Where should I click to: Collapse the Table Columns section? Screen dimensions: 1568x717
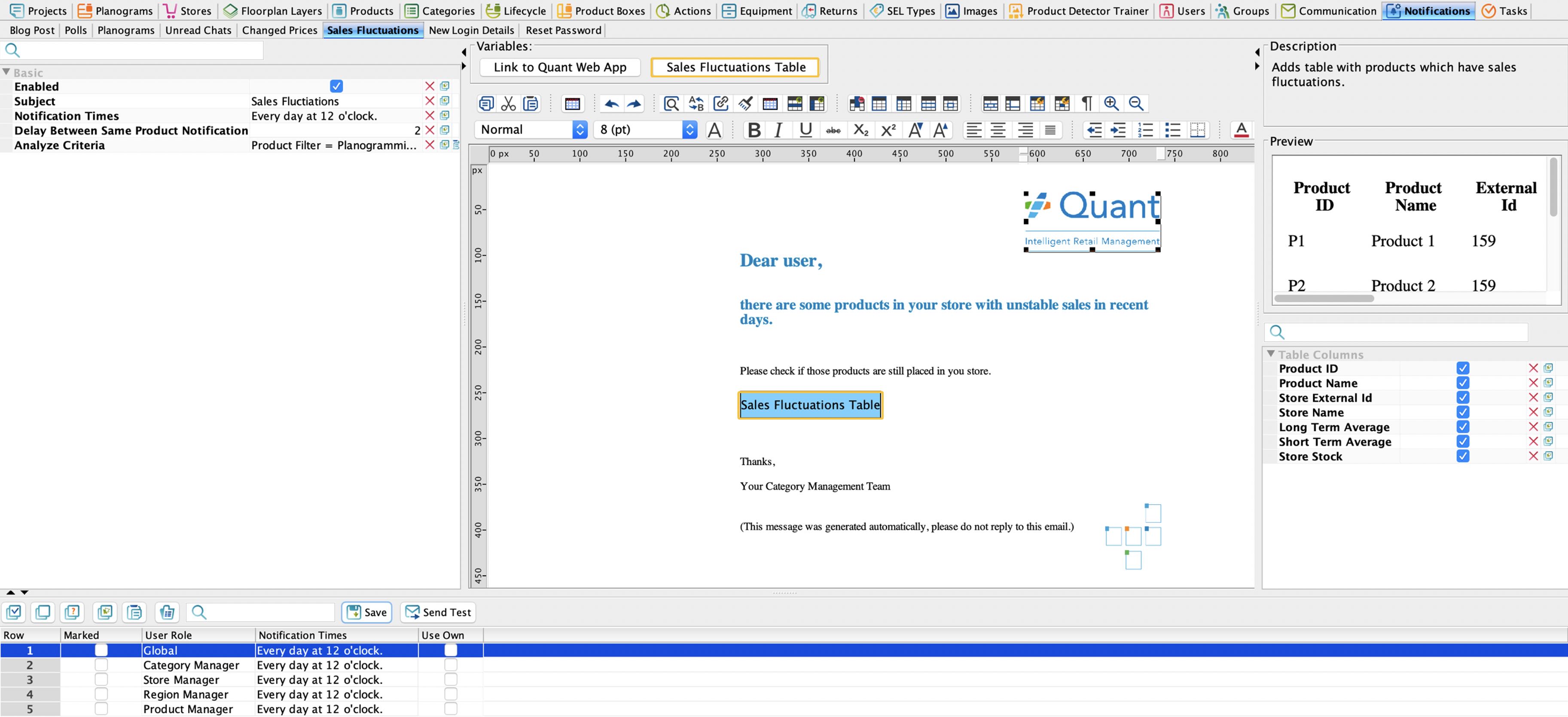[x=1271, y=354]
